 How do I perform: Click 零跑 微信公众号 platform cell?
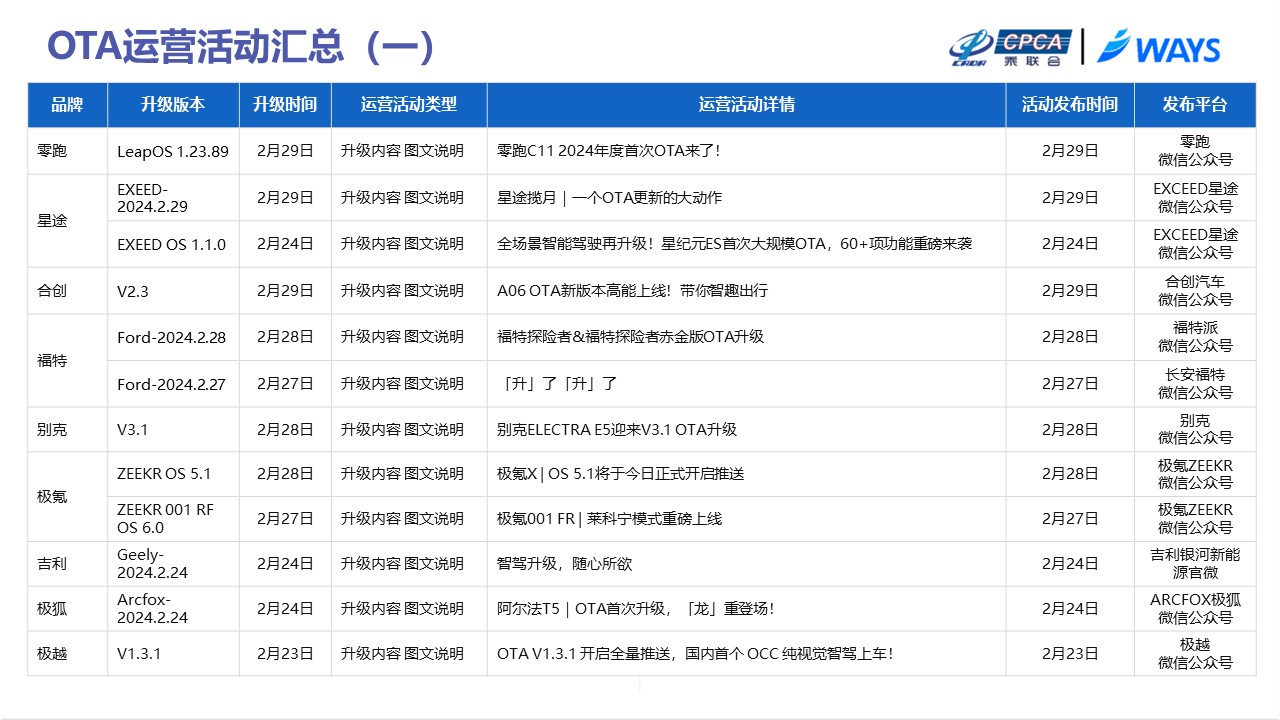1195,151
